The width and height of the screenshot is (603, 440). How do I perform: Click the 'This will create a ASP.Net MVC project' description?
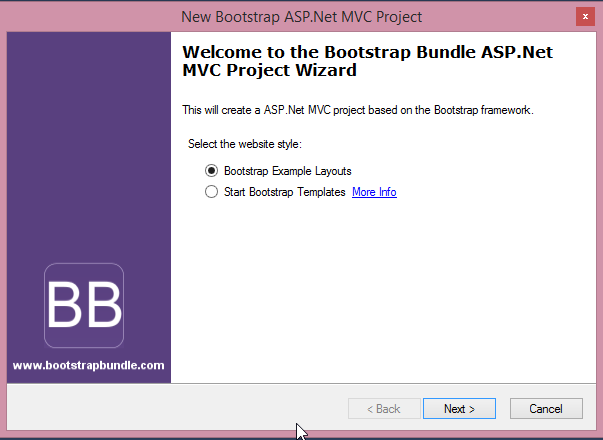pos(358,110)
